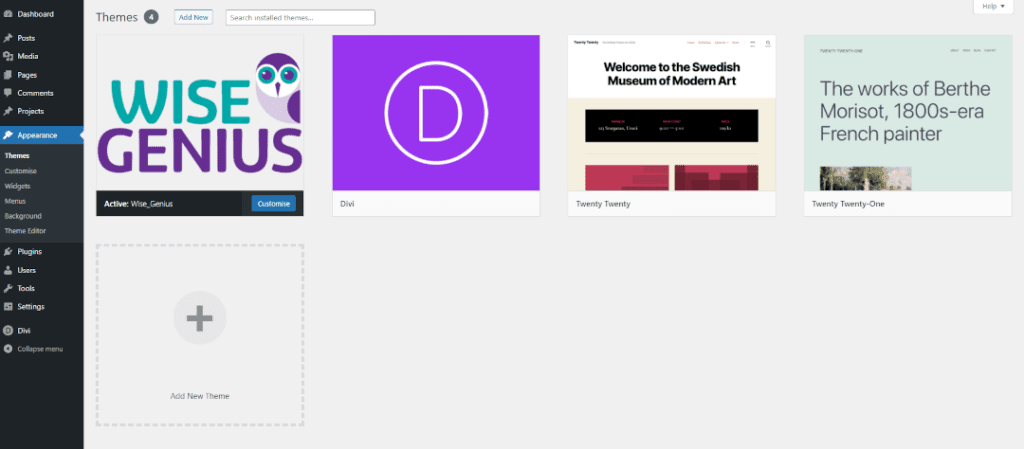Click the Settings sliders icon

(8, 307)
